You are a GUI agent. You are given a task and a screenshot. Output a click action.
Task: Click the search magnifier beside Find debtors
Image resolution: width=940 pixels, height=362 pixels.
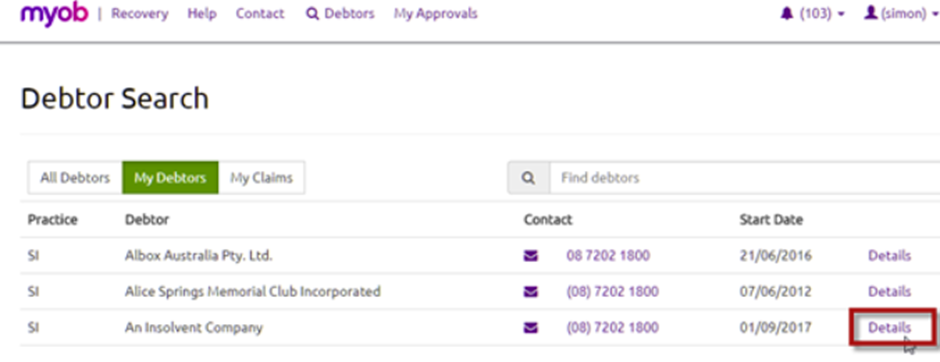pyautogui.click(x=528, y=178)
